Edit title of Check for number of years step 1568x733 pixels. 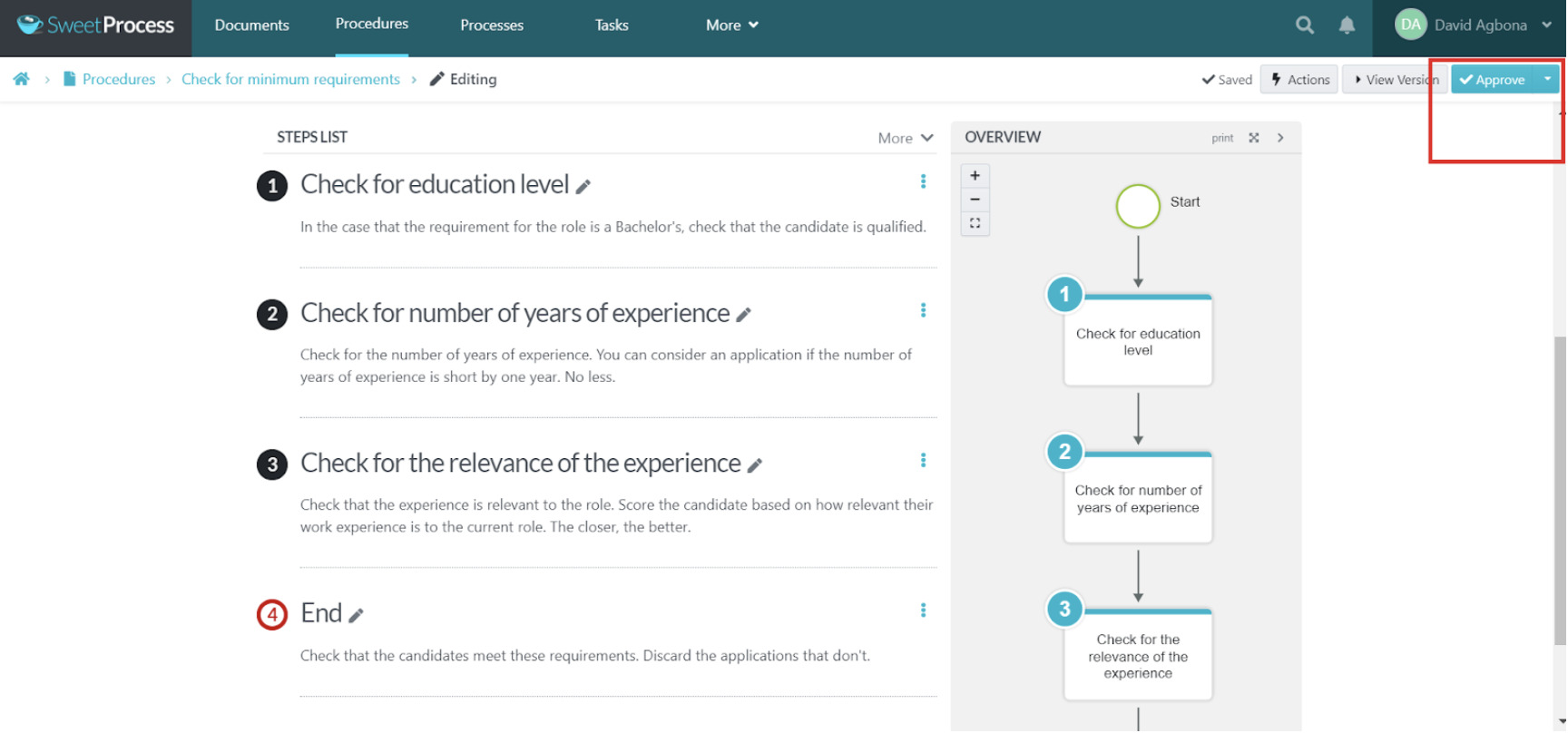coord(744,315)
